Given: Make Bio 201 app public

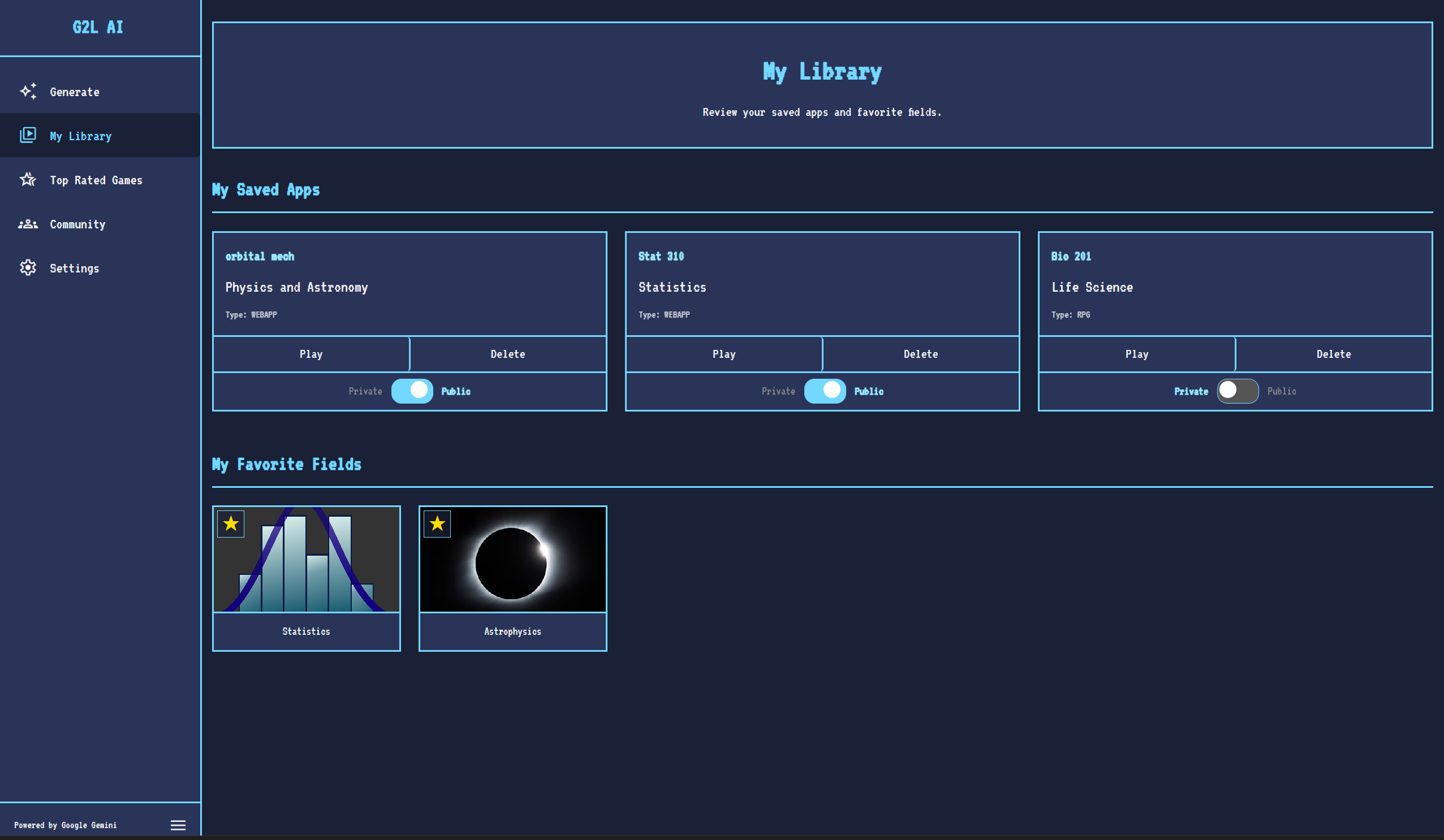Looking at the screenshot, I should pyautogui.click(x=1238, y=391).
